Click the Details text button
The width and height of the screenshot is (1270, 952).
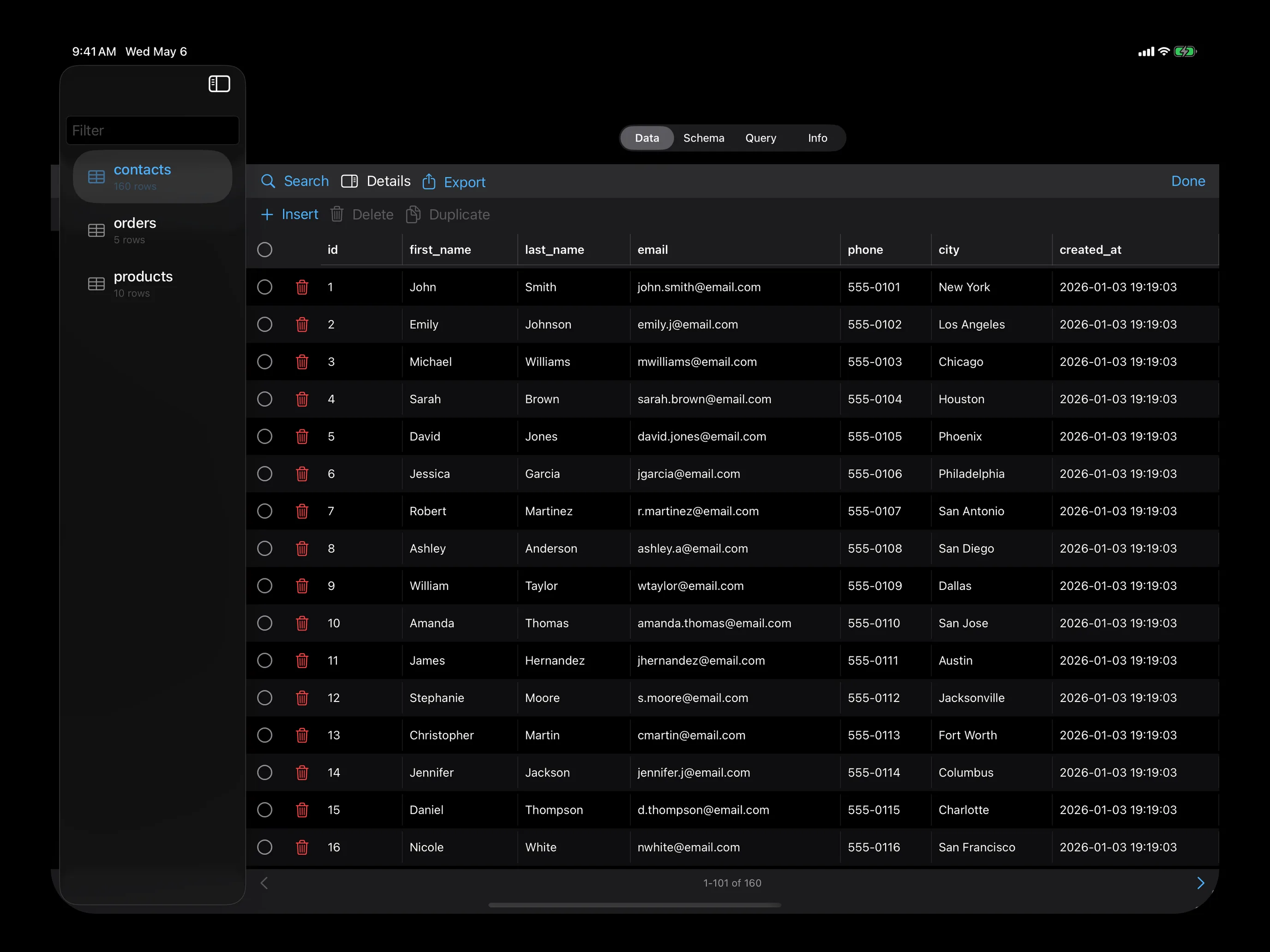tap(389, 181)
